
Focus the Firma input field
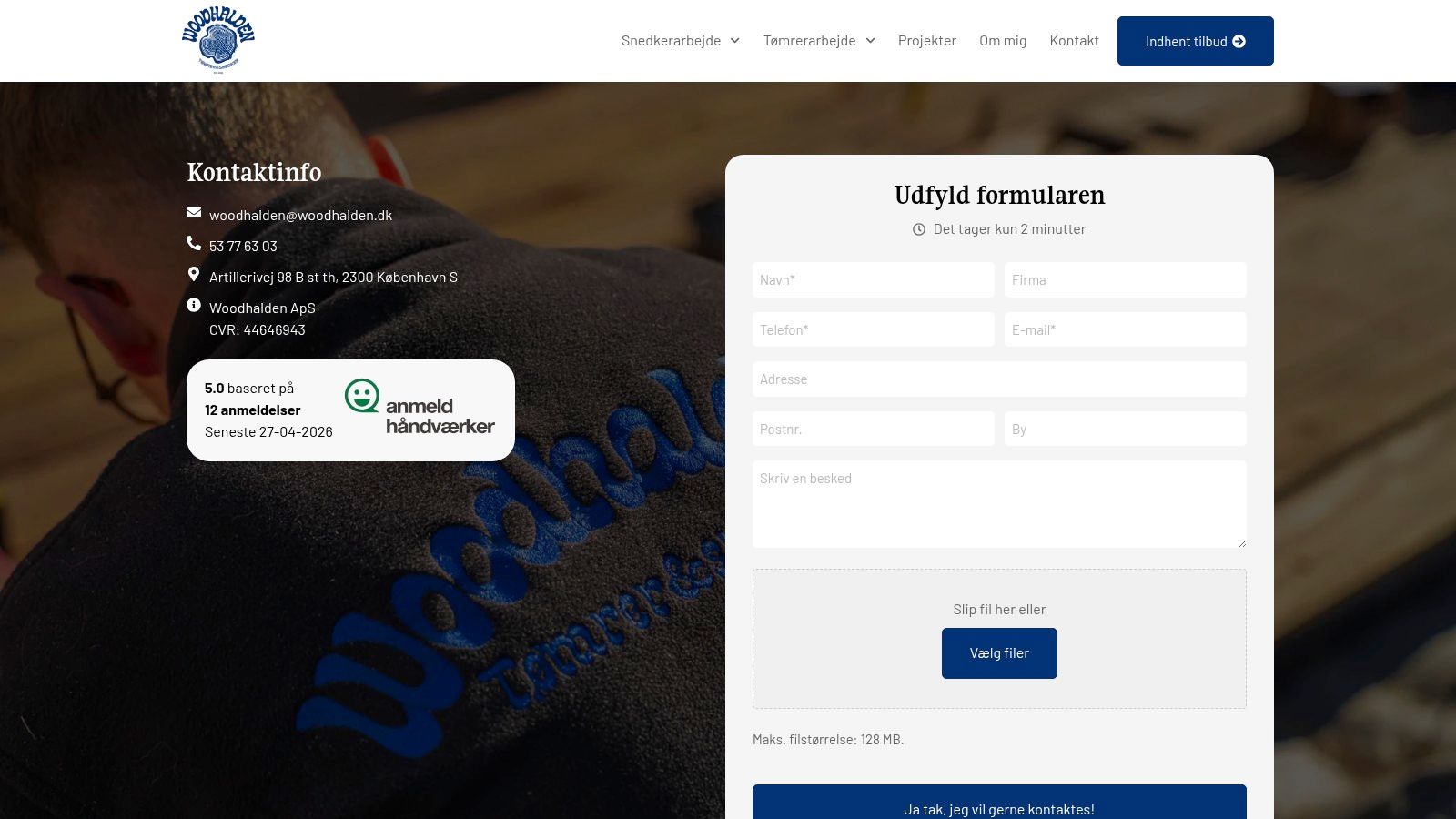point(1126,279)
